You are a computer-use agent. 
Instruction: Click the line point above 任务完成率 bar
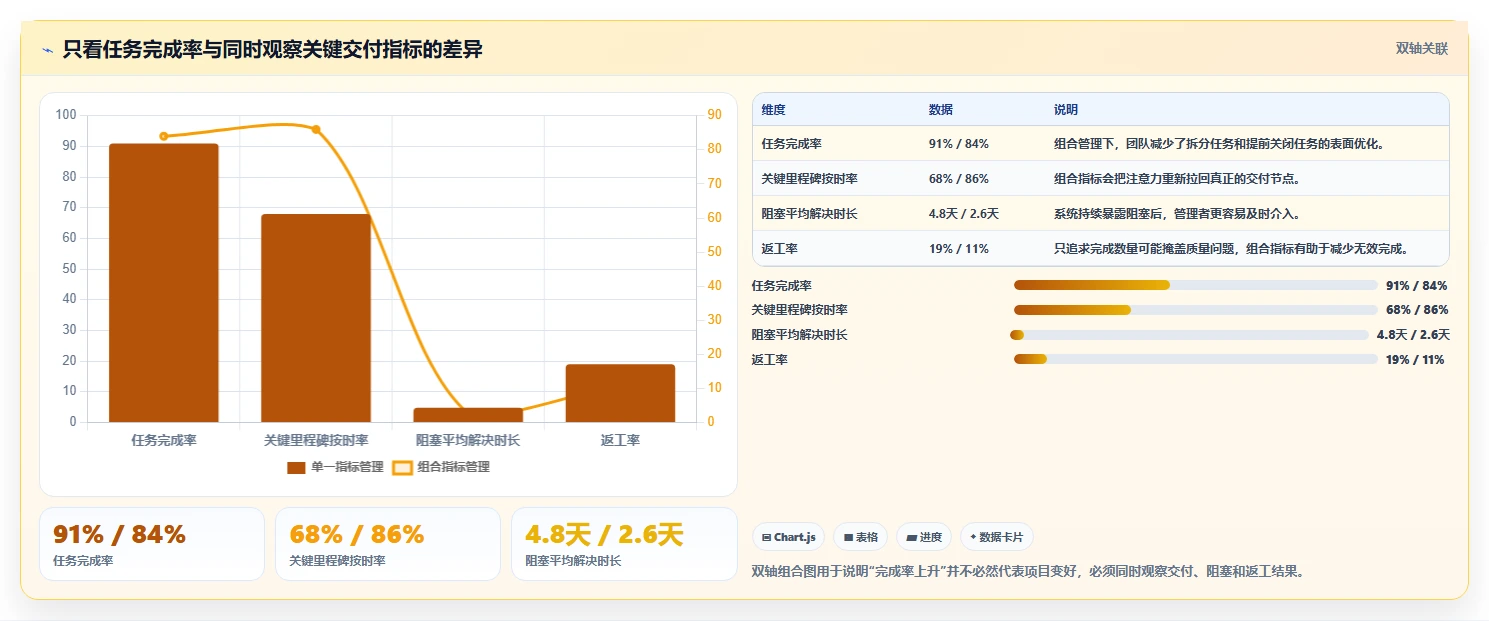(164, 136)
